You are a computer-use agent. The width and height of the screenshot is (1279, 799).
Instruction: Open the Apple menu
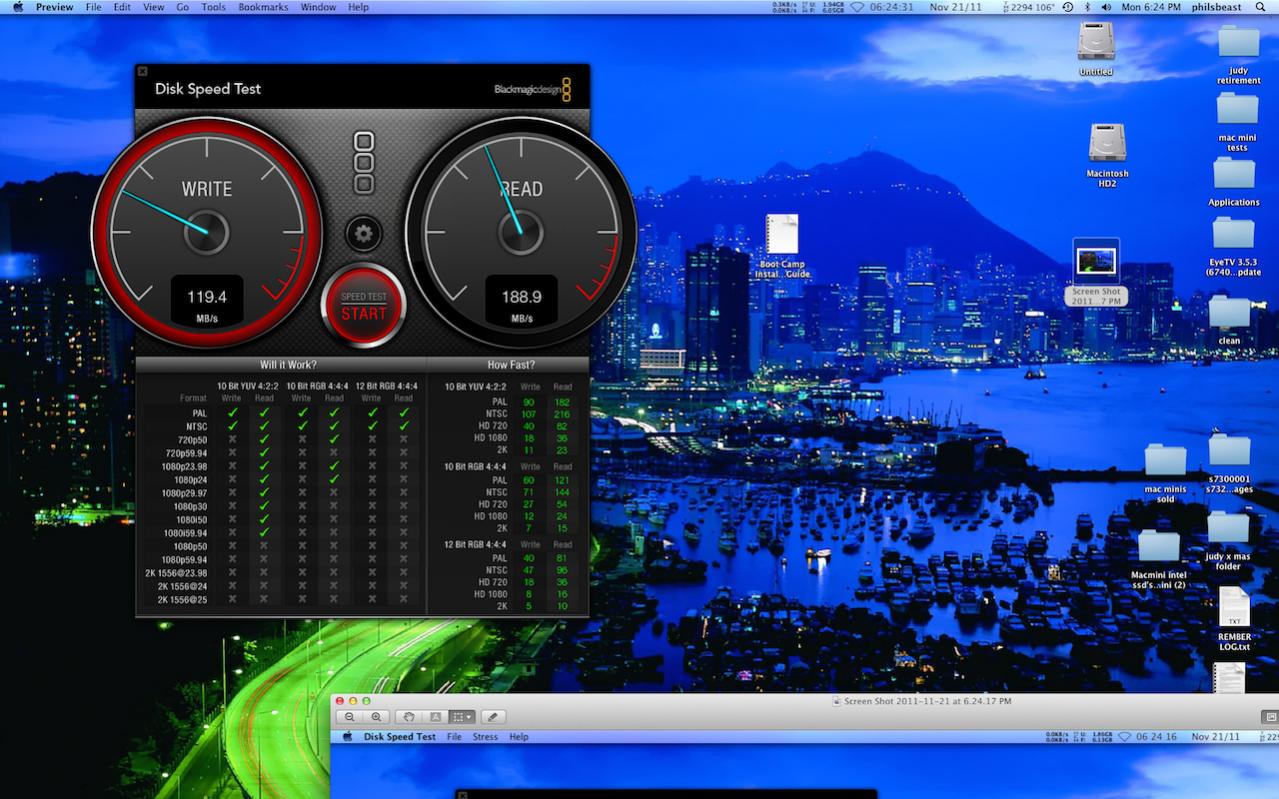(x=17, y=7)
